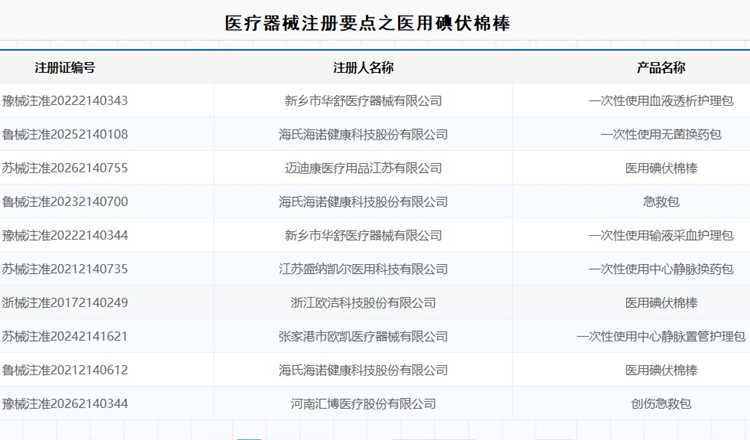Screen dimensions: 750x440
Task: Select registrant 迈迪康医疗用品江苏有限公司
Action: (x=364, y=168)
